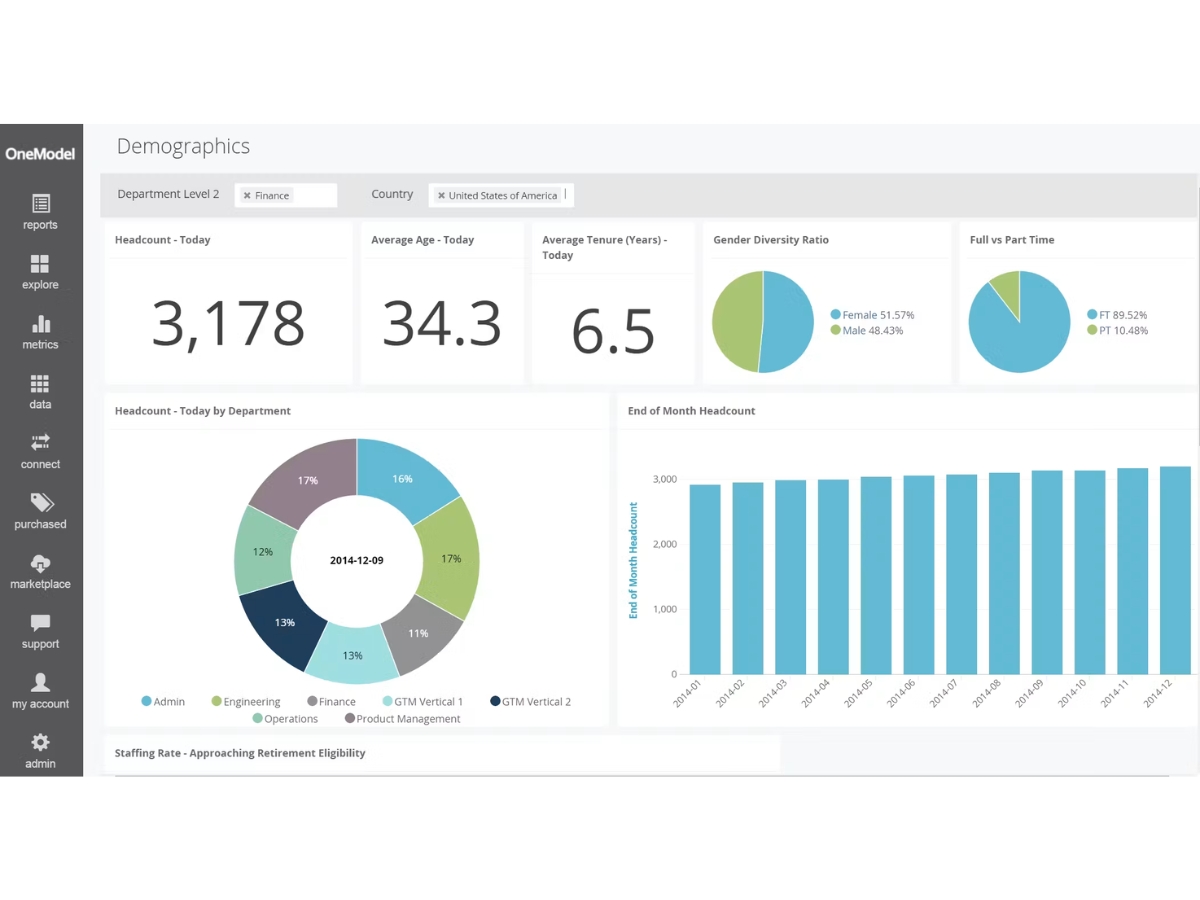Click the Country filter input field
Image resolution: width=1200 pixels, height=900 pixels.
[502, 195]
